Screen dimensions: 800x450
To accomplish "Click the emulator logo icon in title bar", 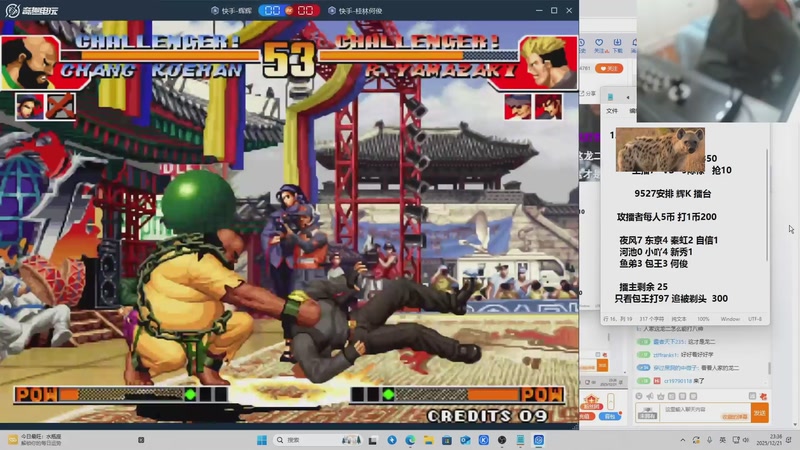I will (x=12, y=10).
